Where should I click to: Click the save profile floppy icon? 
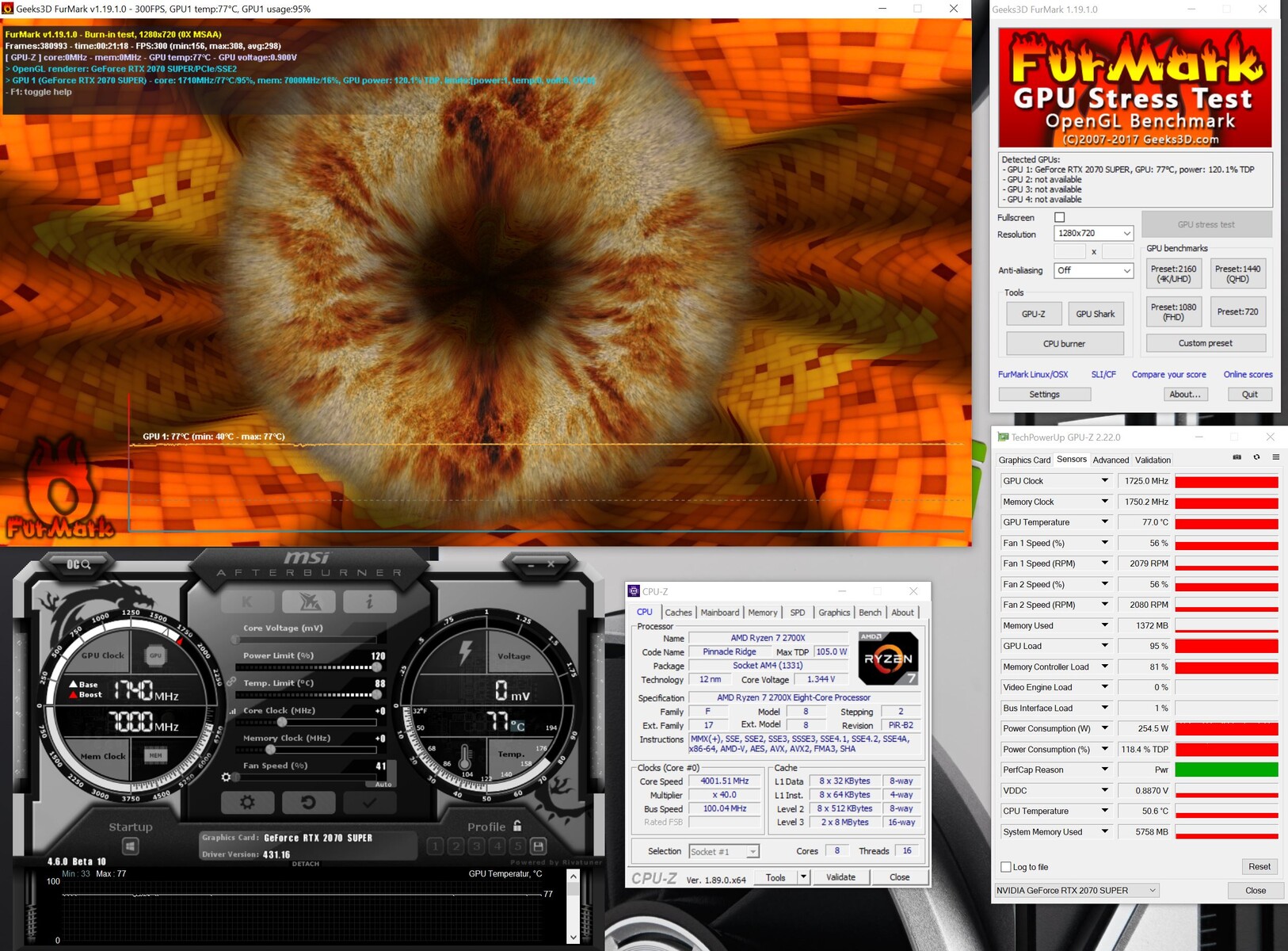pyautogui.click(x=538, y=846)
